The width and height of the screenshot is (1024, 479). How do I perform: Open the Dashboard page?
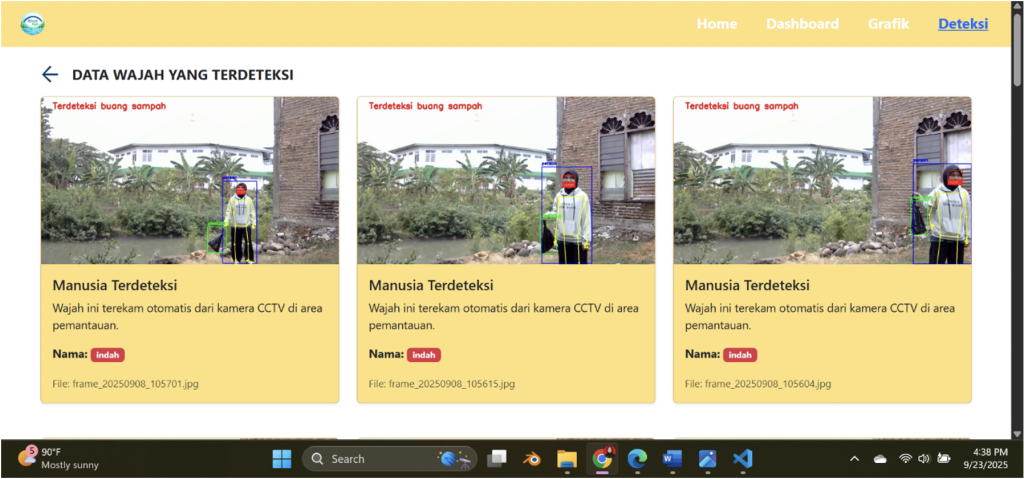802,24
